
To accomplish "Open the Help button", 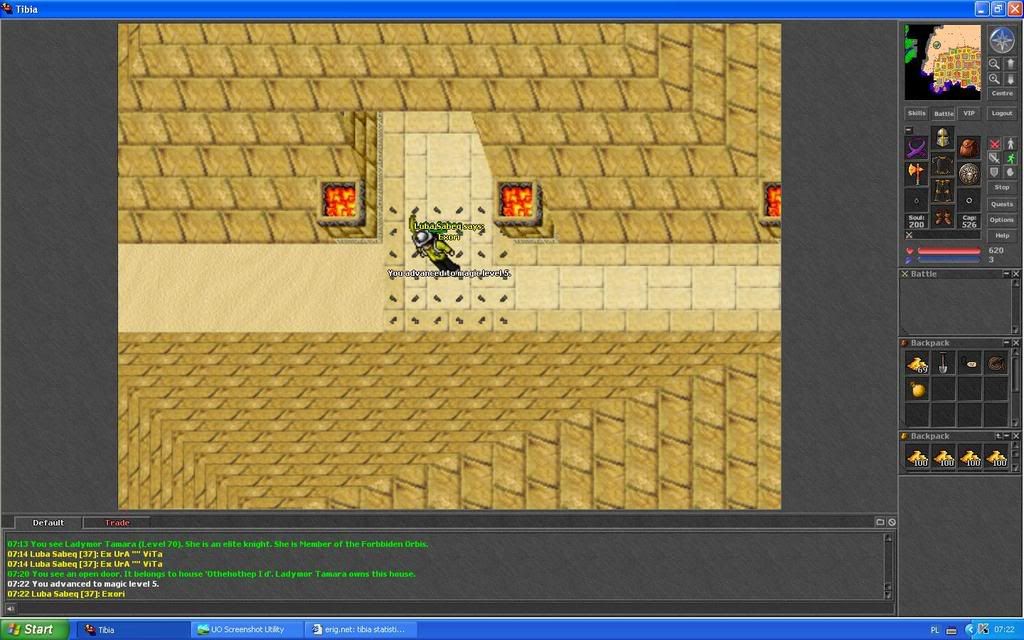I will [1002, 236].
